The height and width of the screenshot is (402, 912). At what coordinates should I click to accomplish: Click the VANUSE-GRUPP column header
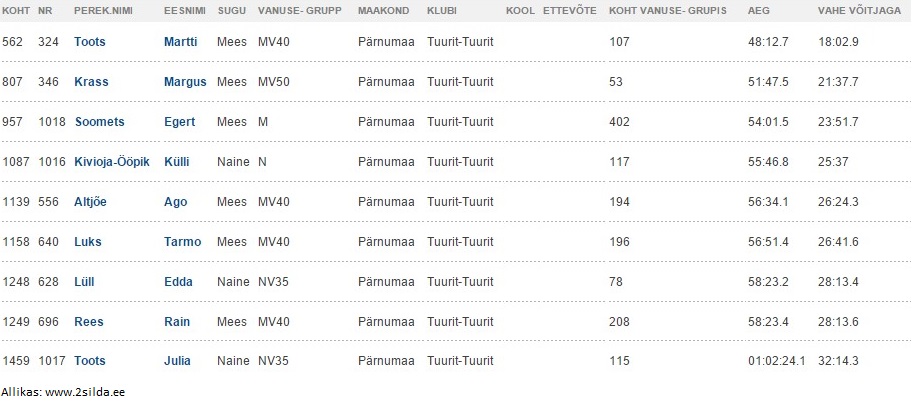coord(300,10)
